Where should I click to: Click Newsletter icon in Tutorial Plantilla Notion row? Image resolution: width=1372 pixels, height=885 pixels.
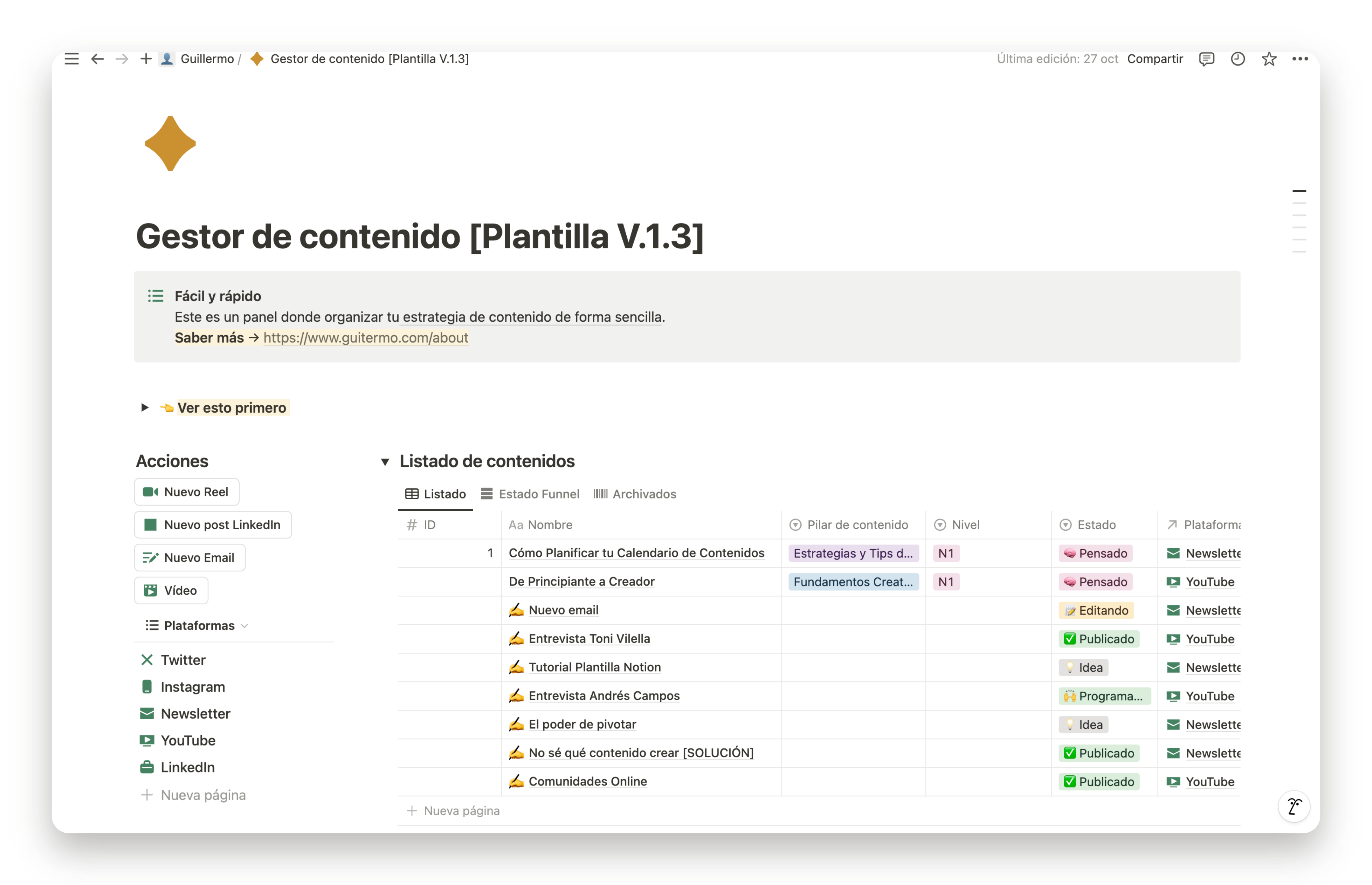pyautogui.click(x=1173, y=667)
